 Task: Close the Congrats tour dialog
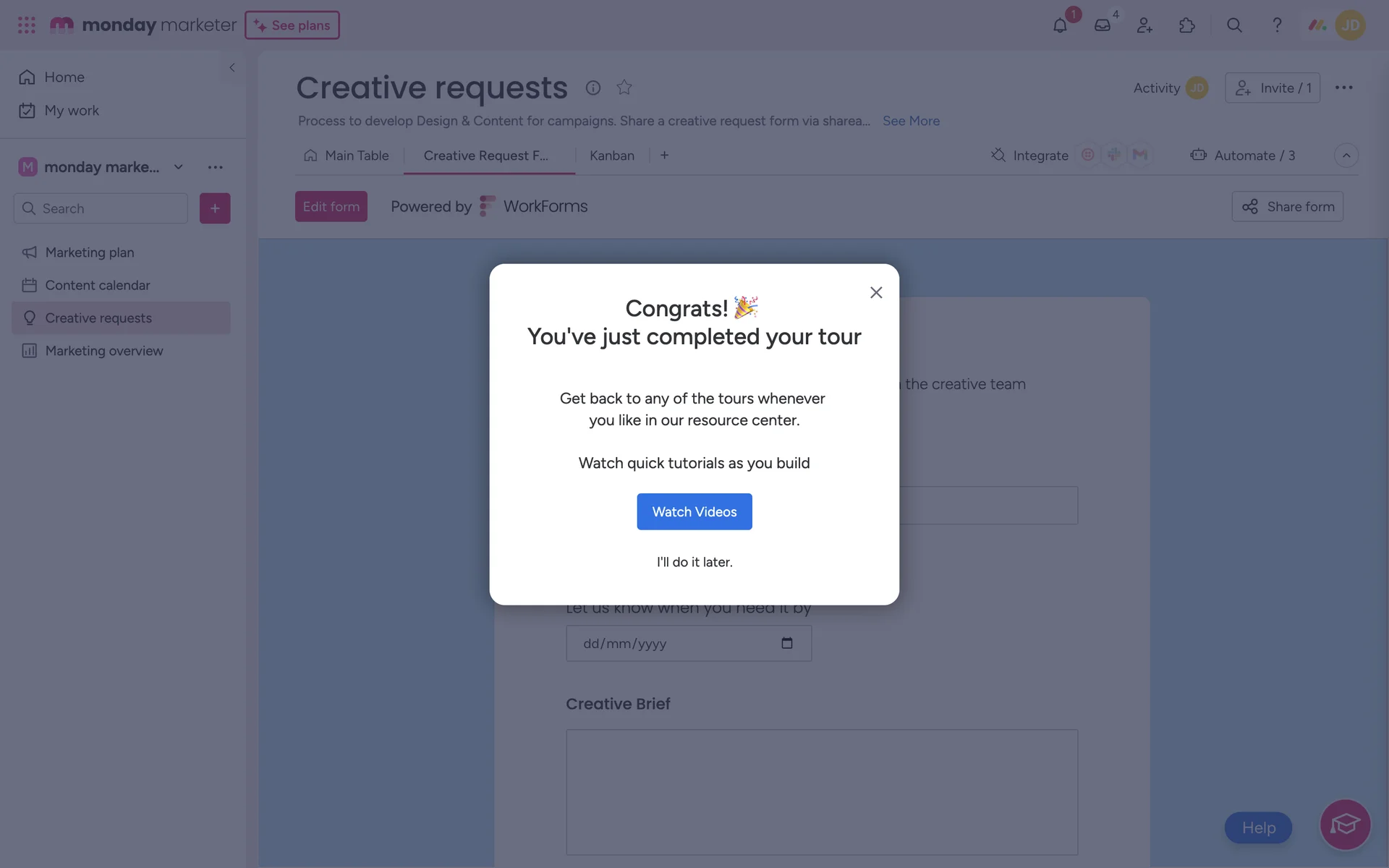pos(876,293)
